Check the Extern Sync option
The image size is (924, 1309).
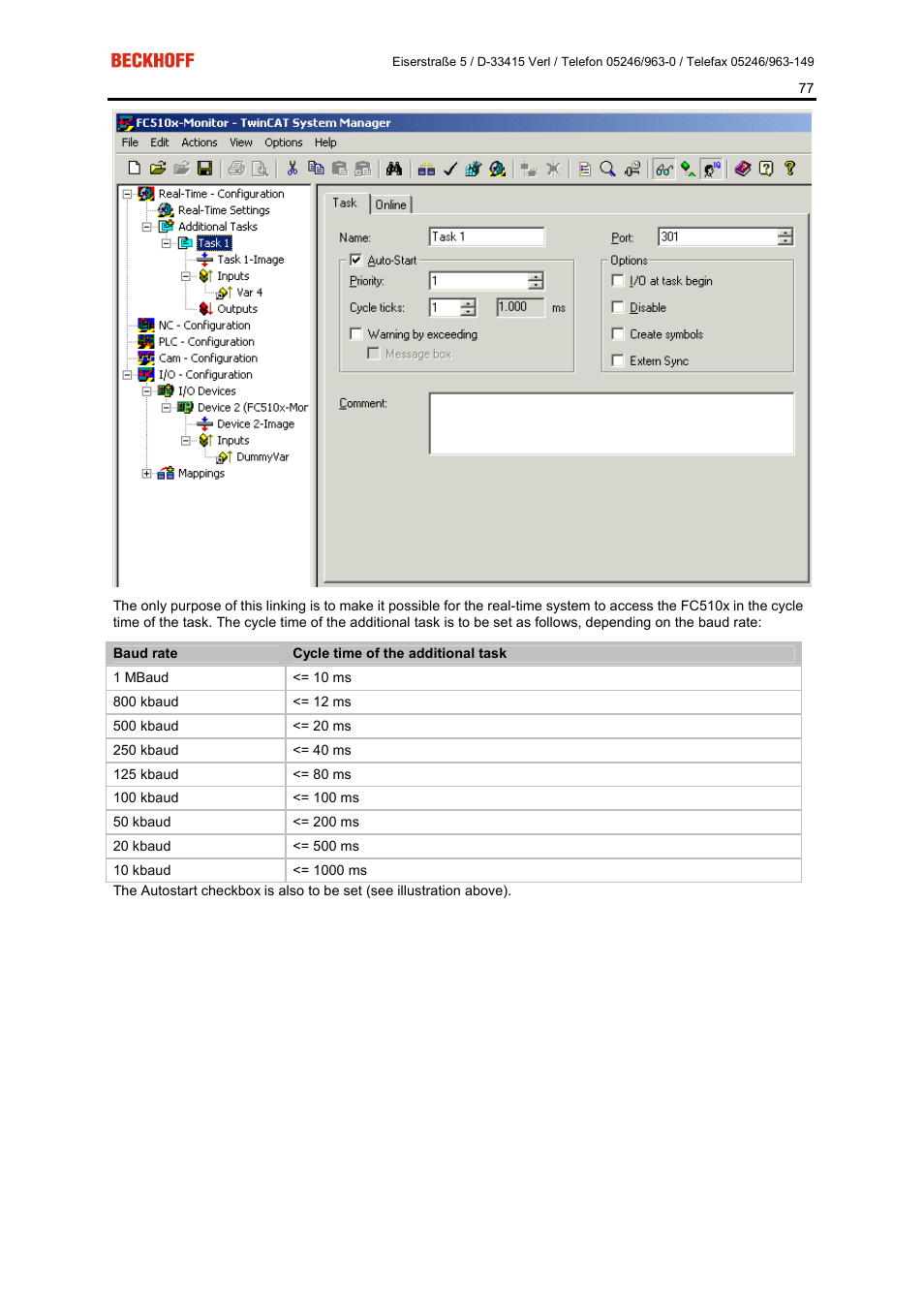click(617, 360)
